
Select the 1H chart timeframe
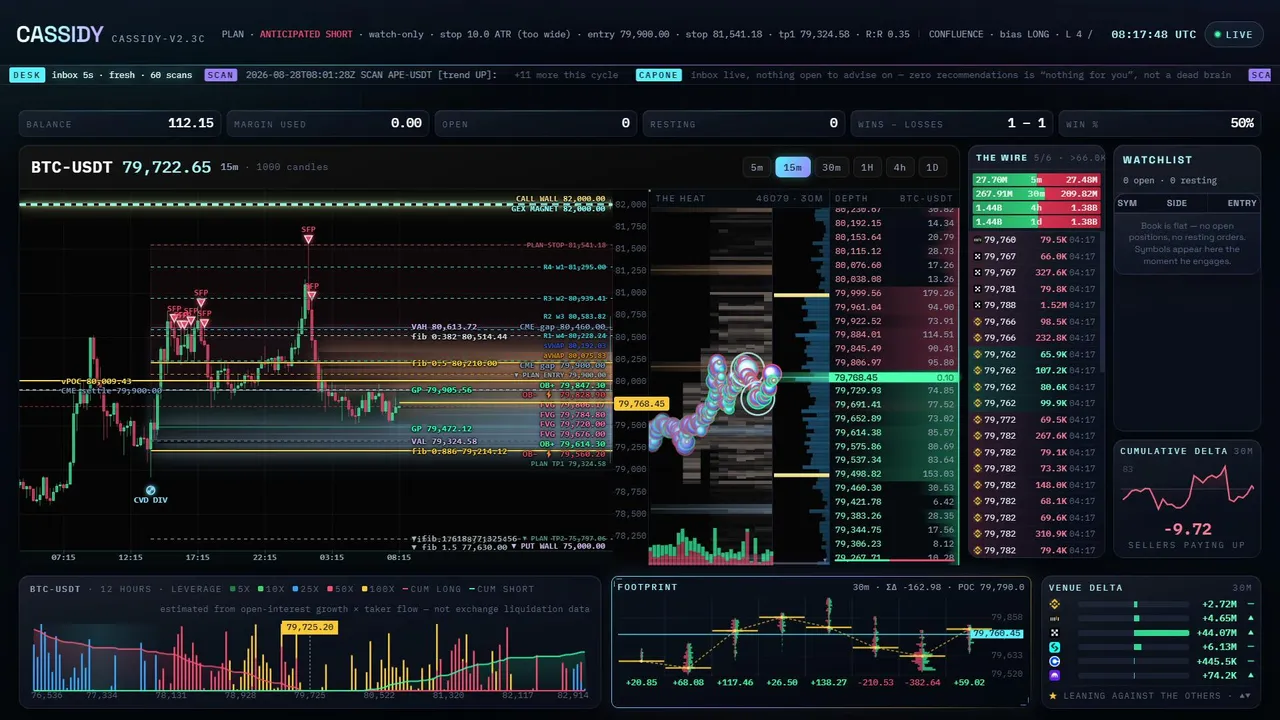click(867, 167)
